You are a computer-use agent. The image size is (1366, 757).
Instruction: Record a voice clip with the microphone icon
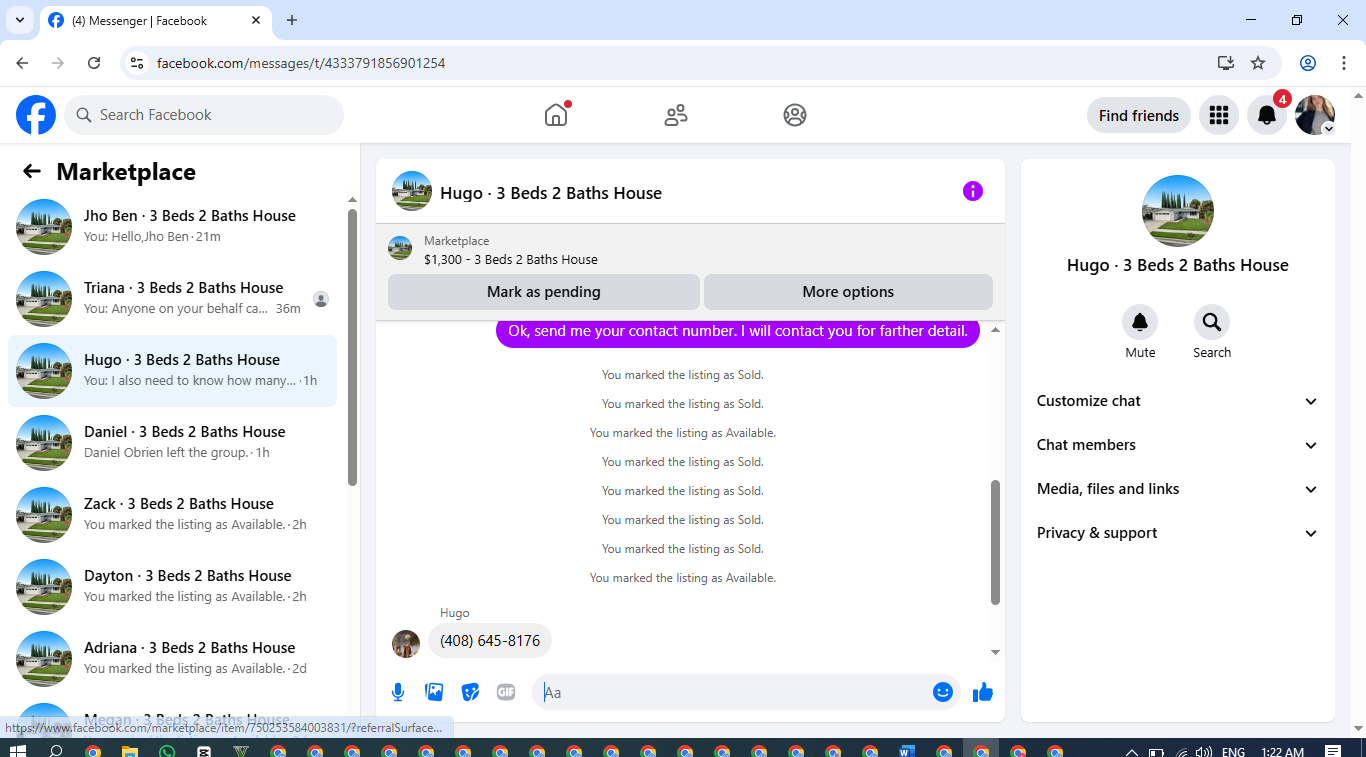[398, 692]
